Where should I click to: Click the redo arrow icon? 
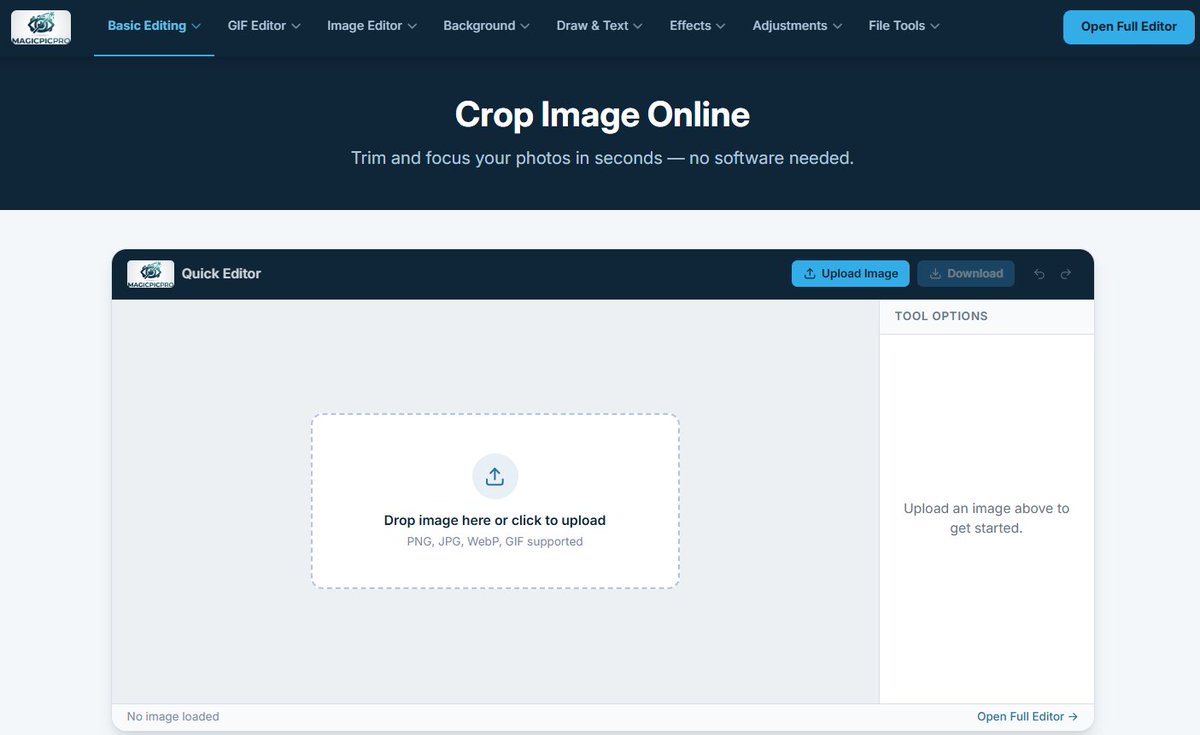[1066, 274]
